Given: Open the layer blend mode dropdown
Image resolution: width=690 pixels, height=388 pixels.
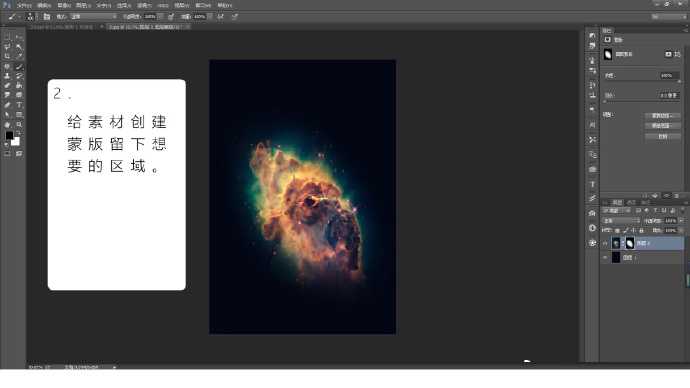Looking at the screenshot, I should [621, 220].
